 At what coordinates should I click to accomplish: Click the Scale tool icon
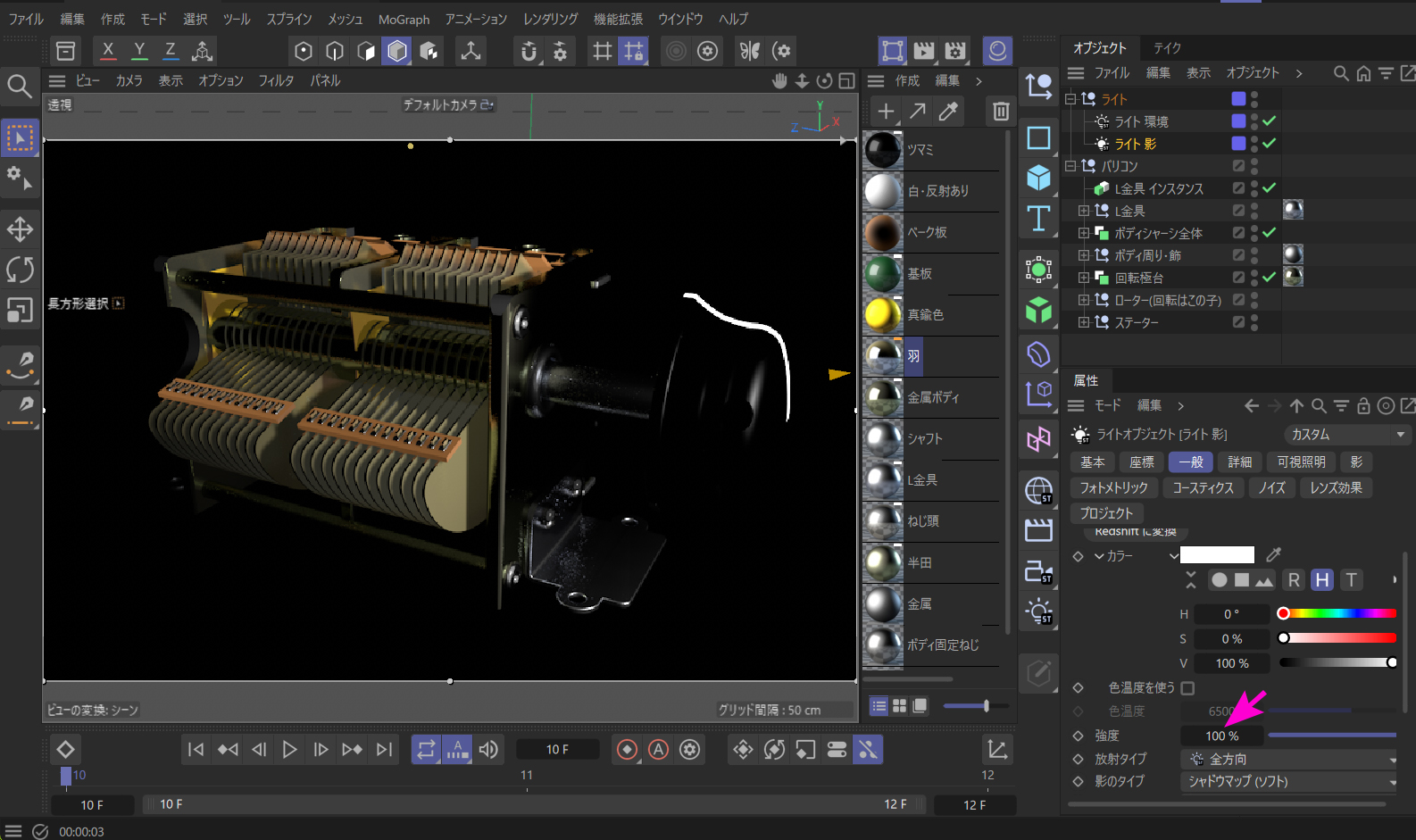pyautogui.click(x=20, y=310)
